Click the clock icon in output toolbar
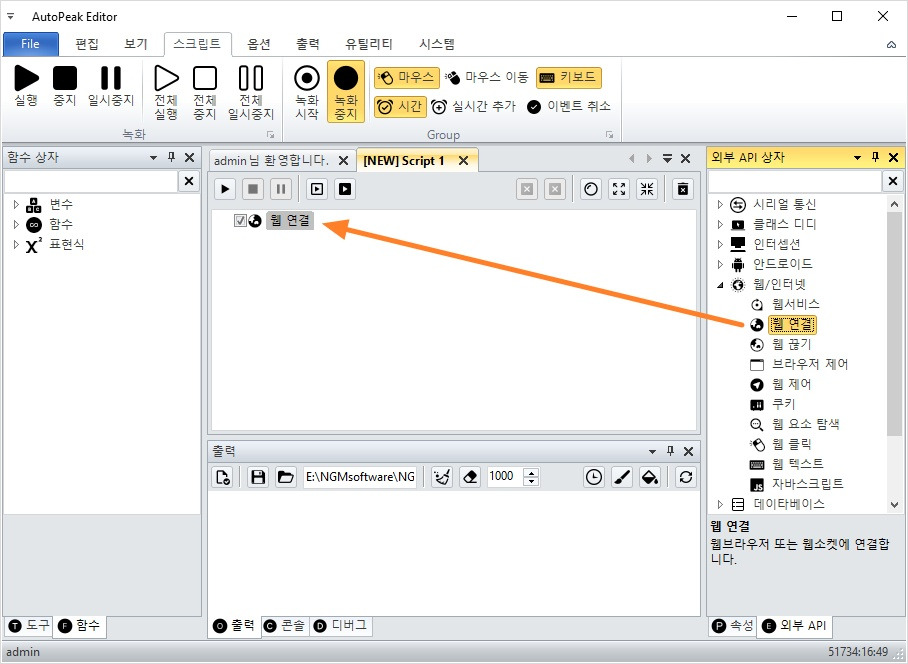The height and width of the screenshot is (664, 908). (x=594, y=477)
